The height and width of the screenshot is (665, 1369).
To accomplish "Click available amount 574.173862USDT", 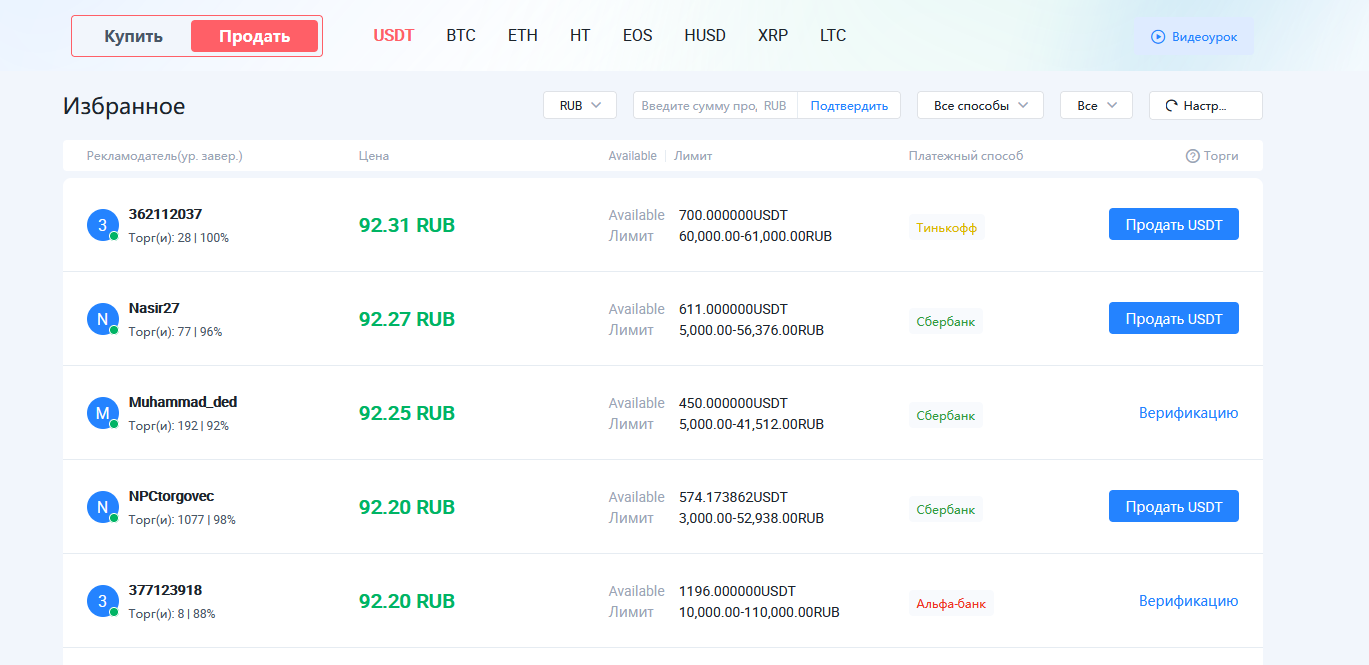I will pos(733,497).
